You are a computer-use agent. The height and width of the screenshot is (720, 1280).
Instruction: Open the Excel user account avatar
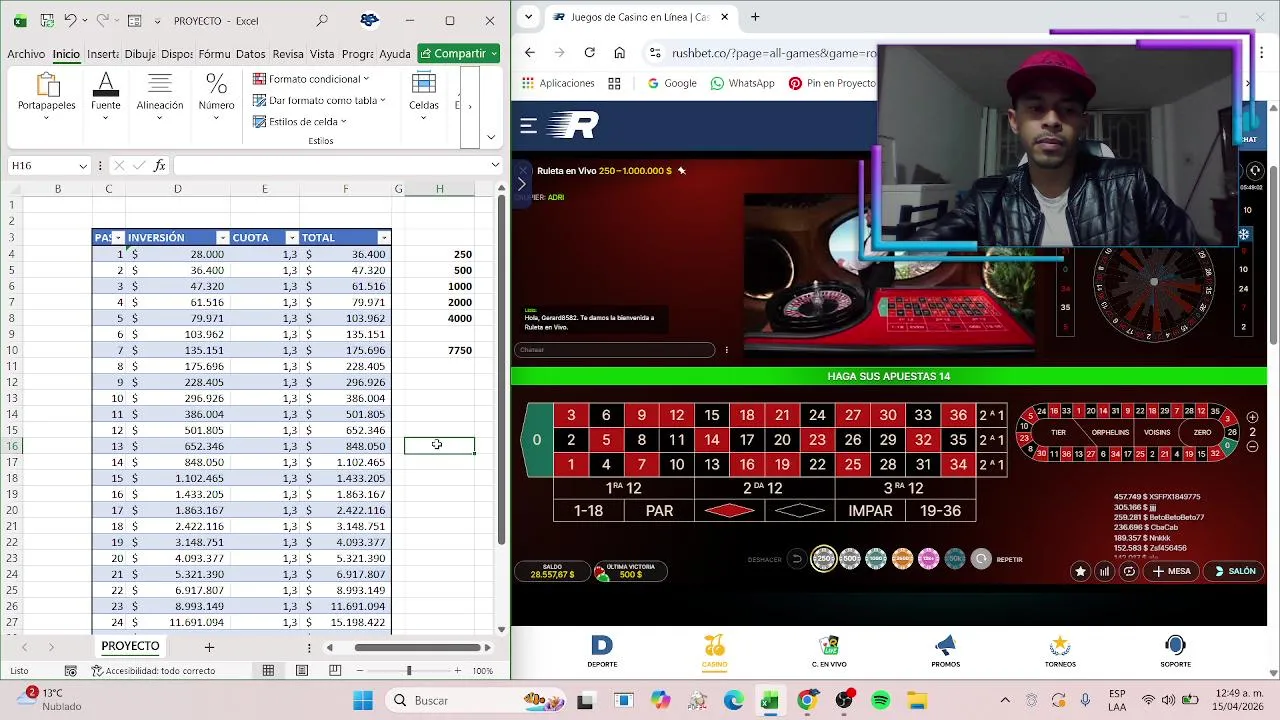coord(369,20)
